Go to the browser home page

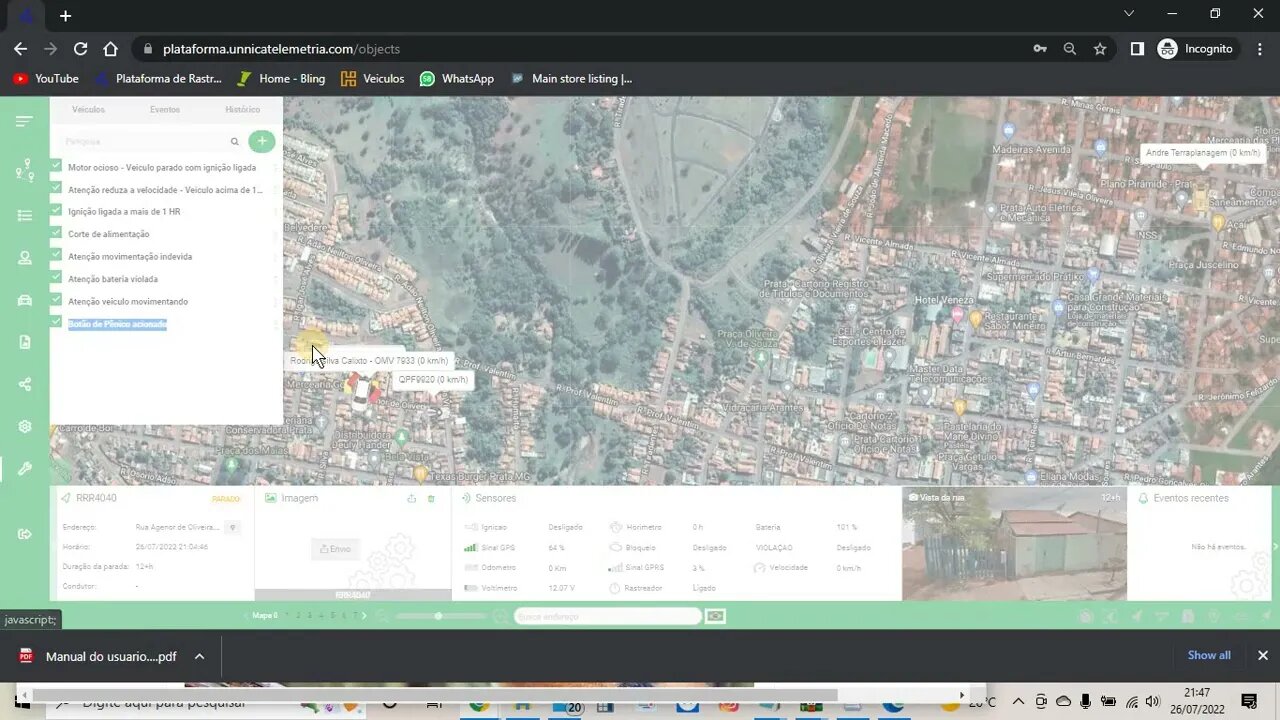tap(110, 48)
